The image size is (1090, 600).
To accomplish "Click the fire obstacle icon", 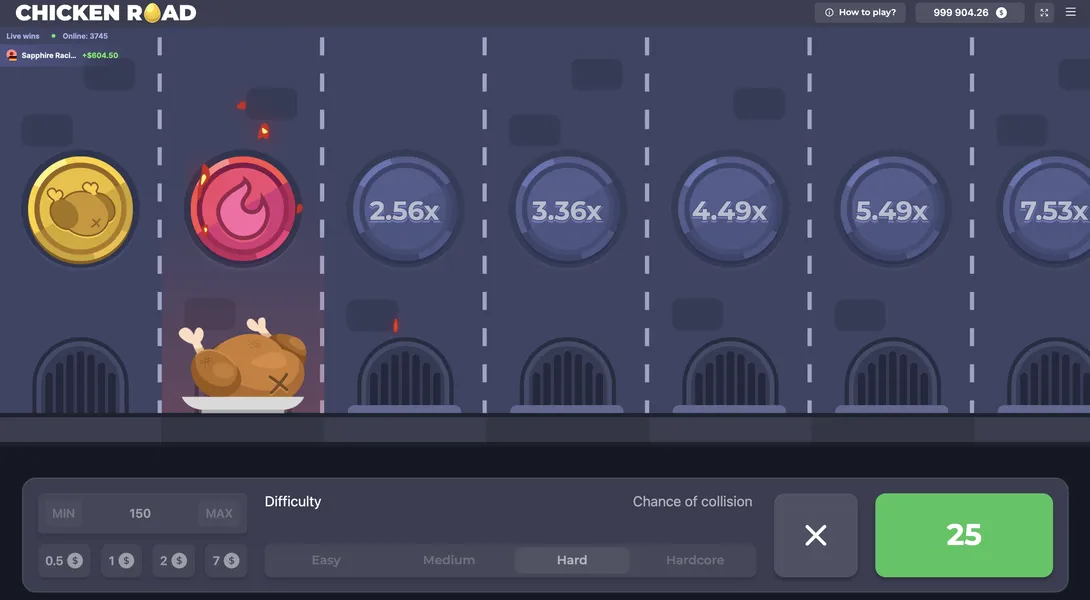I will click(242, 209).
